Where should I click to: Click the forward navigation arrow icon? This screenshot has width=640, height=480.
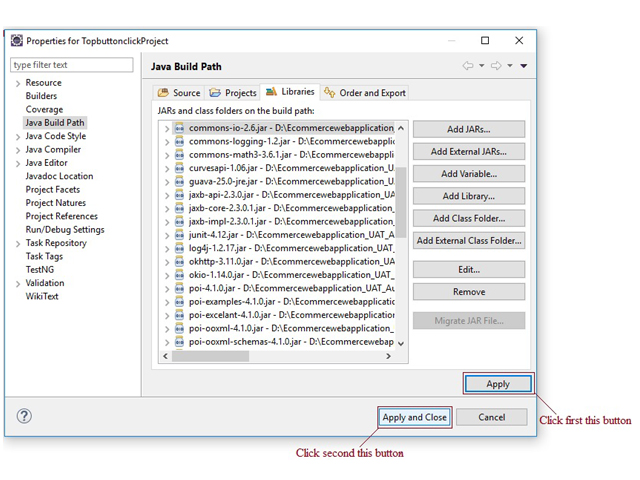pyautogui.click(x=496, y=66)
